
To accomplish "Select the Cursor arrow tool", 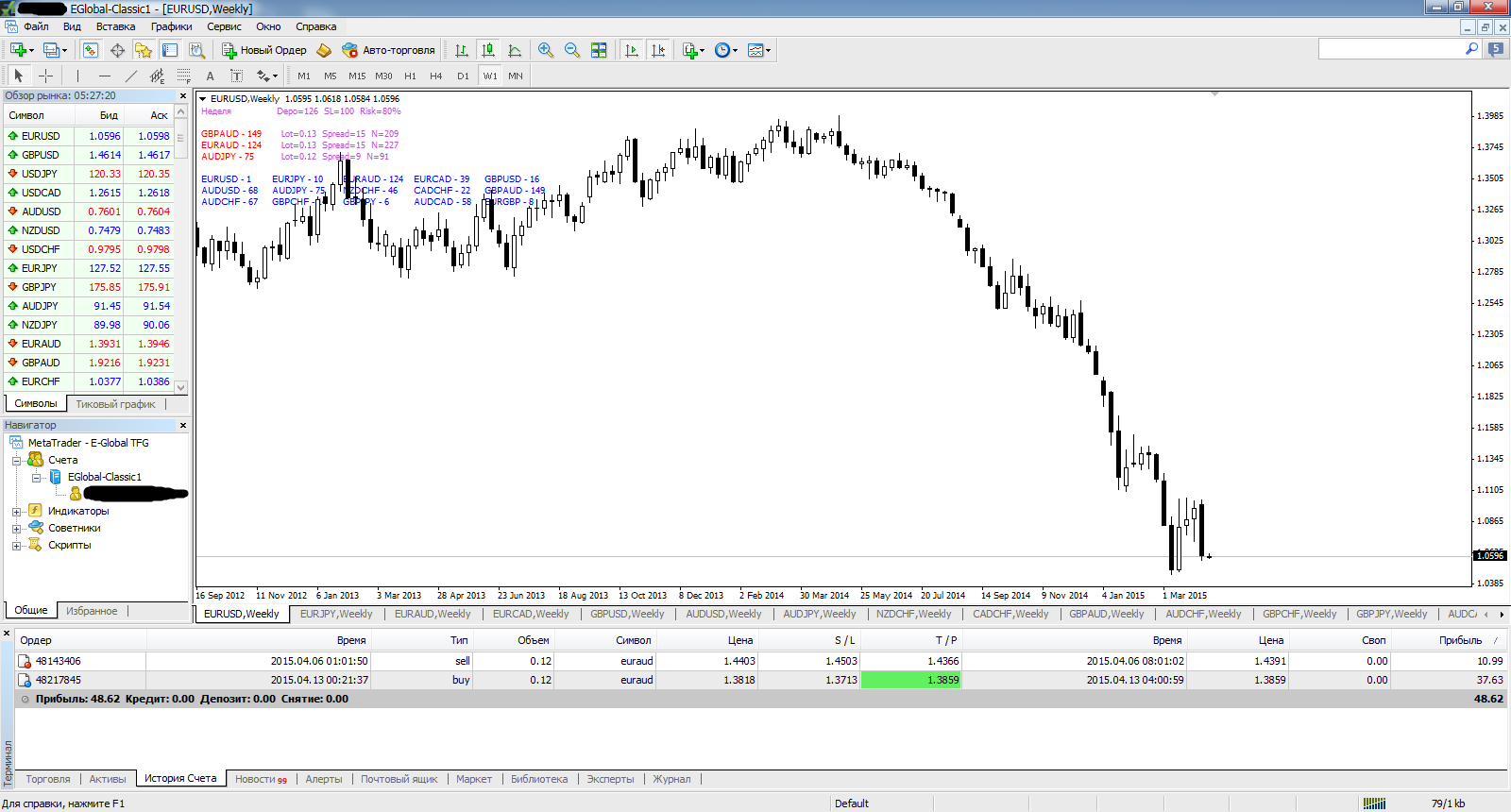I will pyautogui.click(x=18, y=76).
